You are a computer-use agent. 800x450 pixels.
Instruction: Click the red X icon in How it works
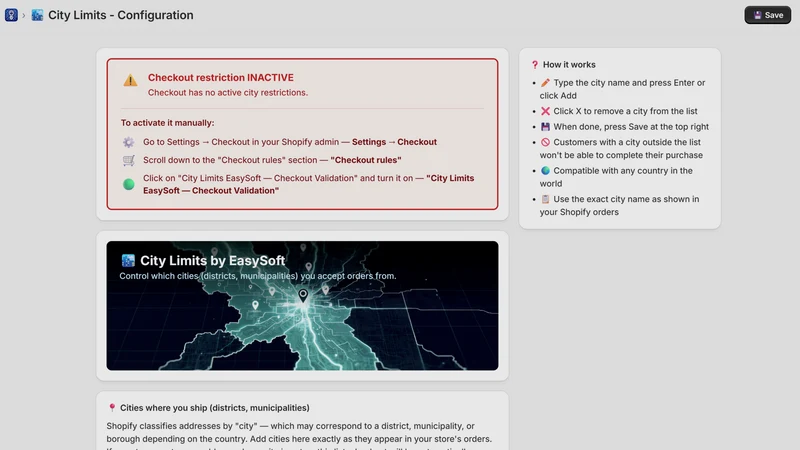click(x=545, y=111)
